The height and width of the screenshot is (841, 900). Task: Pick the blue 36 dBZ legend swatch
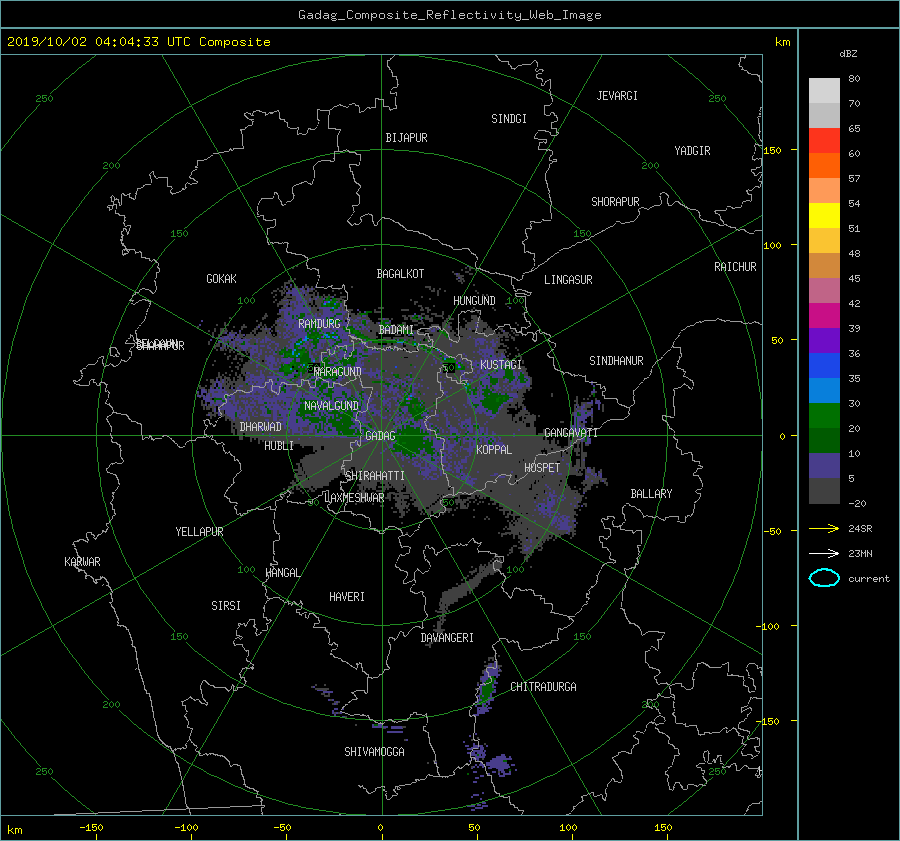(824, 365)
